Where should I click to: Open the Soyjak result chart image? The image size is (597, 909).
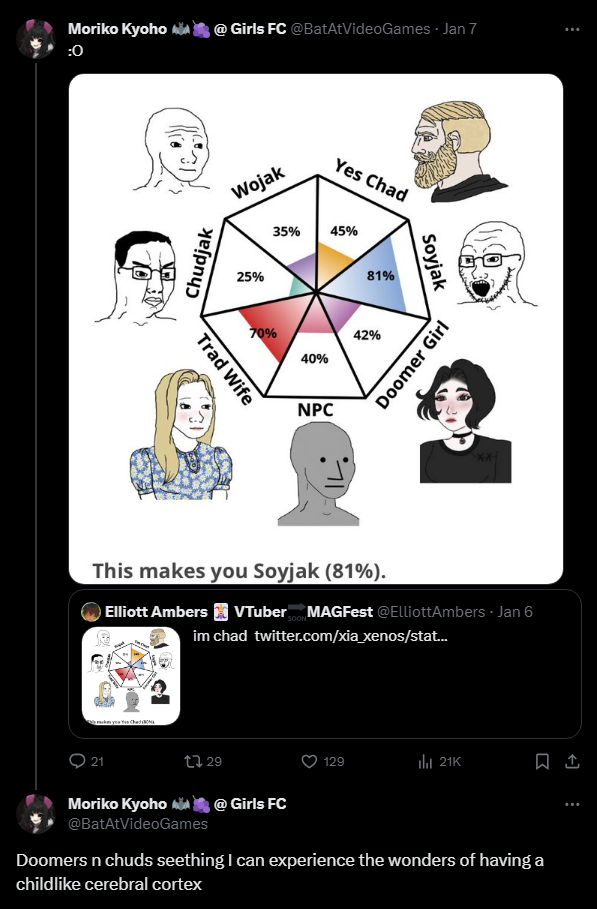coord(316,328)
